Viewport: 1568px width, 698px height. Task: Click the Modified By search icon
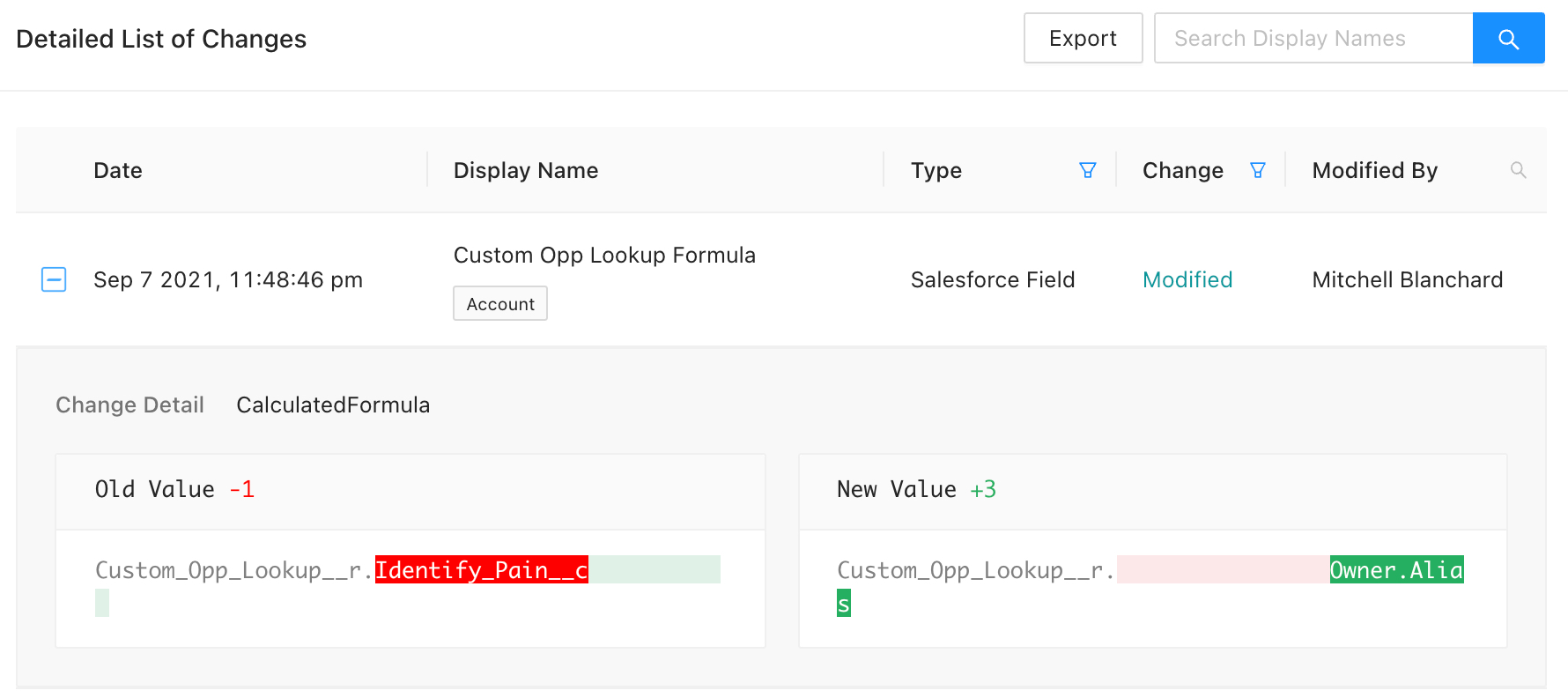coord(1518,170)
